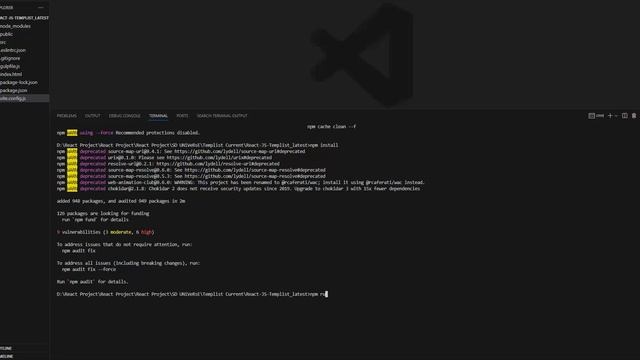This screenshot has height=360, width=640.
Task: Open the index.html file
Action: pos(11,74)
